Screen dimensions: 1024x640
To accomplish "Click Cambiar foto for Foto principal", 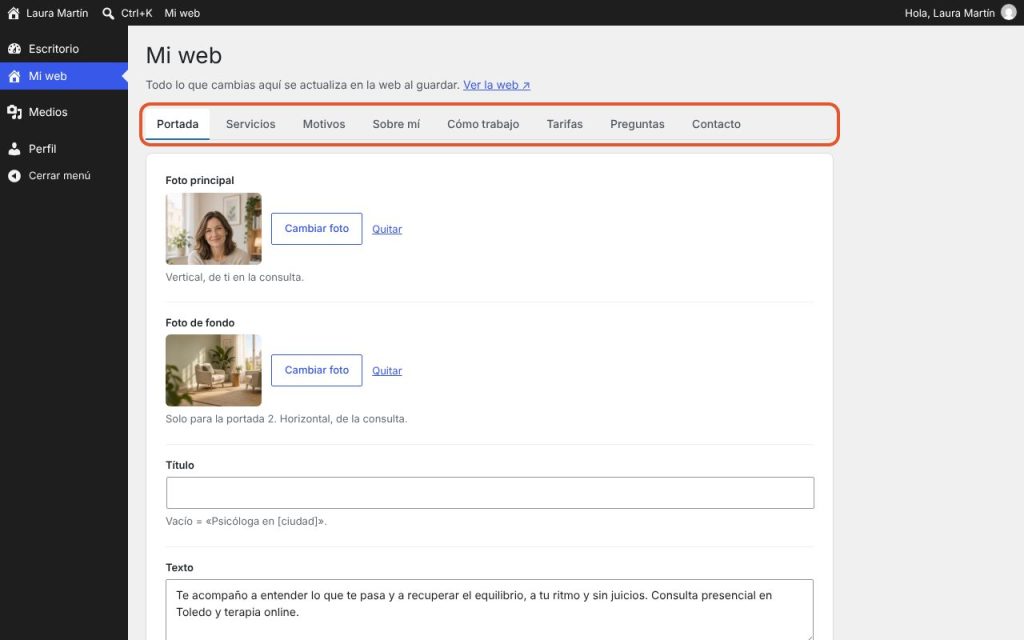I will pyautogui.click(x=317, y=229).
